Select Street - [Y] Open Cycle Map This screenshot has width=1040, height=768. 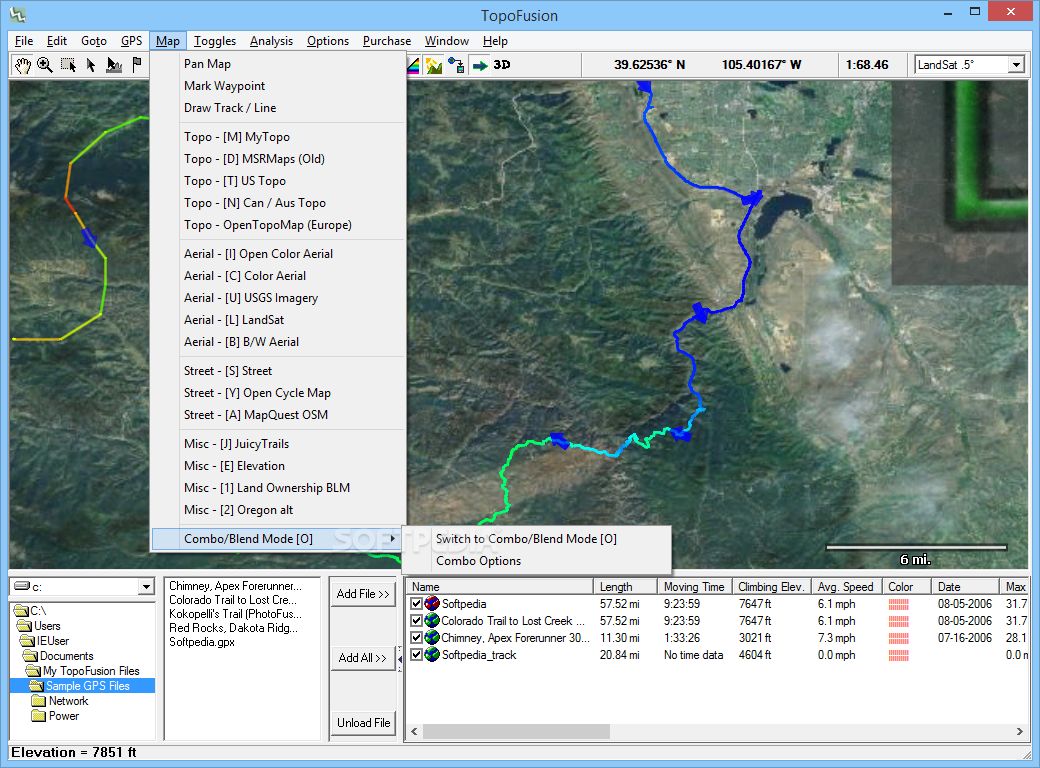257,393
